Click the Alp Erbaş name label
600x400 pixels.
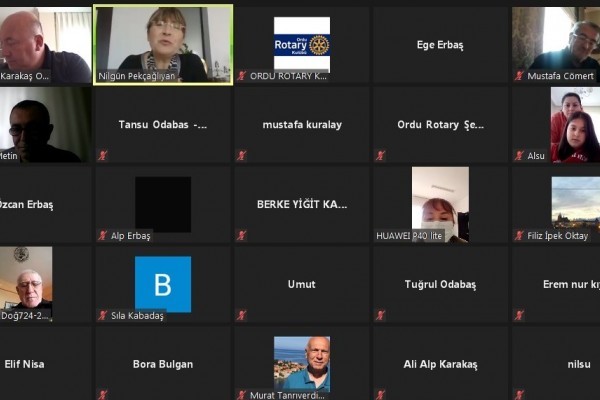click(x=130, y=235)
